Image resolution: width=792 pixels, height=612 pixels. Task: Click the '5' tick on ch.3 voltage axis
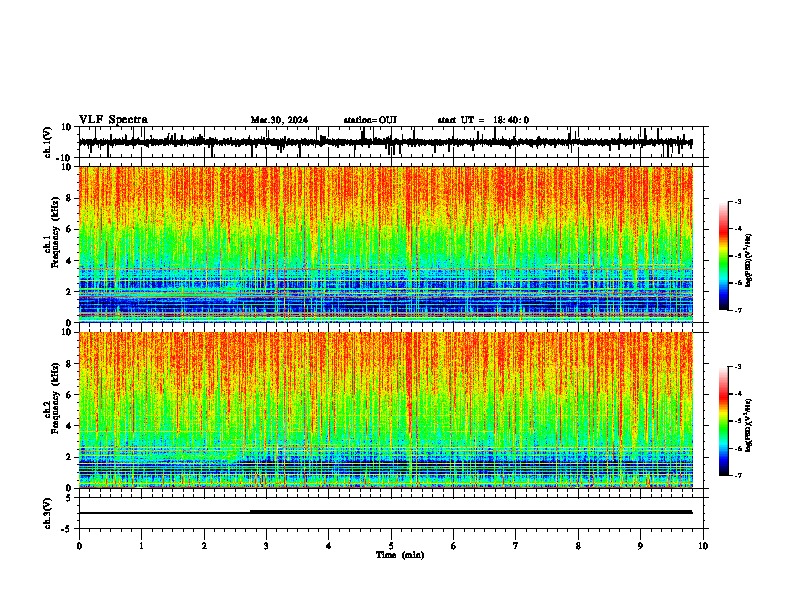[x=69, y=498]
